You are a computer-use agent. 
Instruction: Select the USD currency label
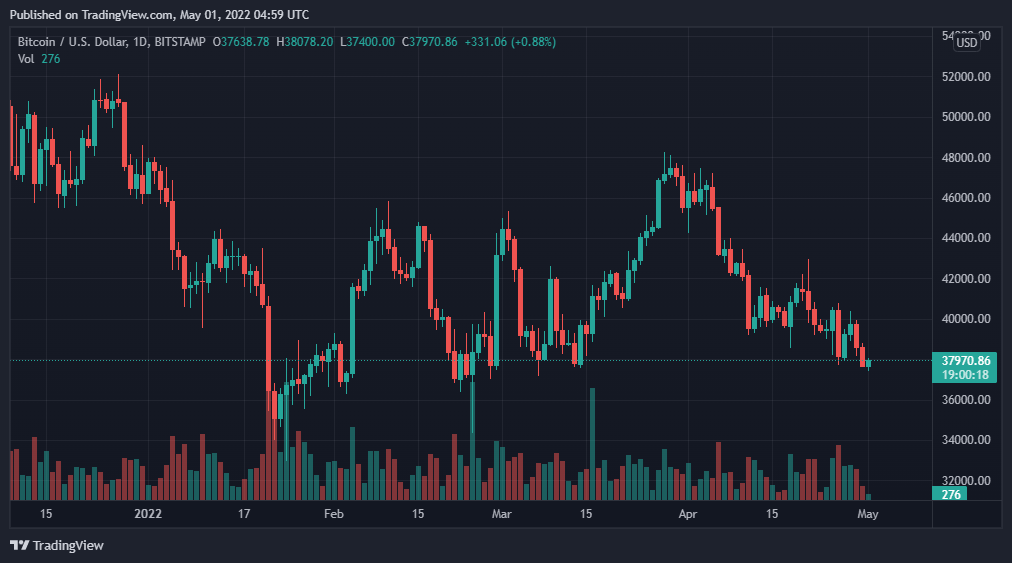pyautogui.click(x=966, y=43)
